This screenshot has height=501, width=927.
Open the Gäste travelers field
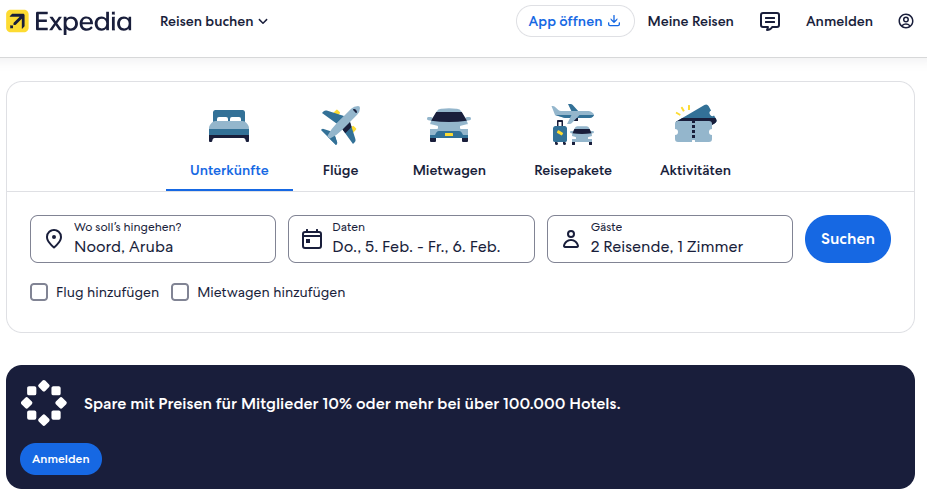click(670, 239)
